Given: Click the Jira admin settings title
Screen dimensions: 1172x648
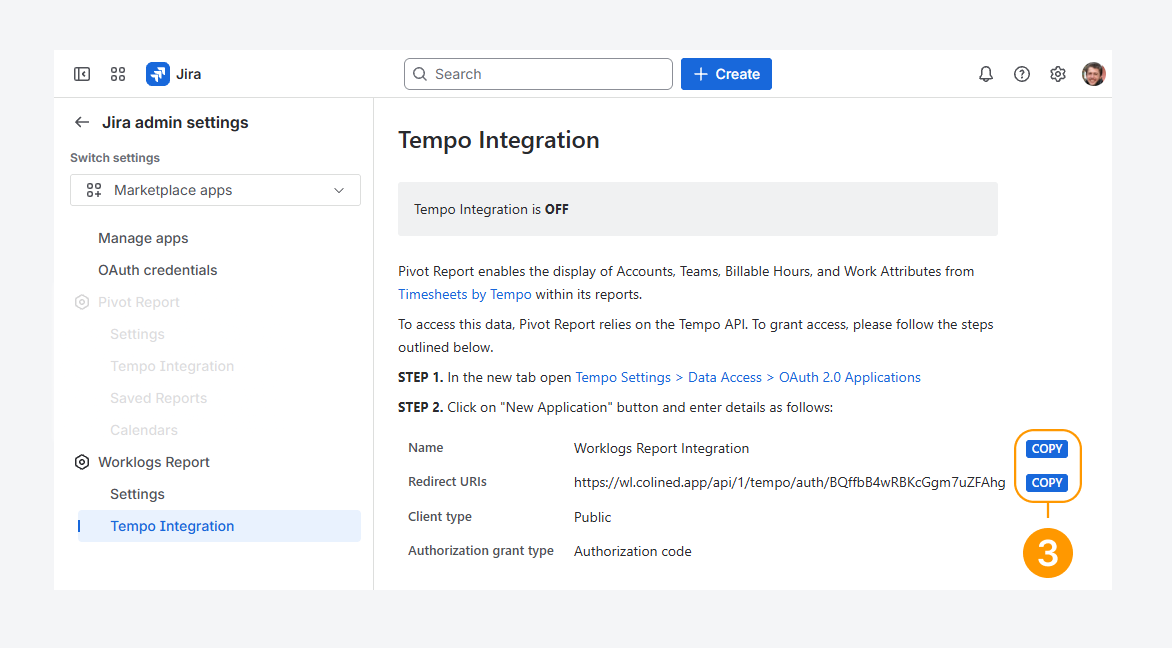Looking at the screenshot, I should point(175,123).
